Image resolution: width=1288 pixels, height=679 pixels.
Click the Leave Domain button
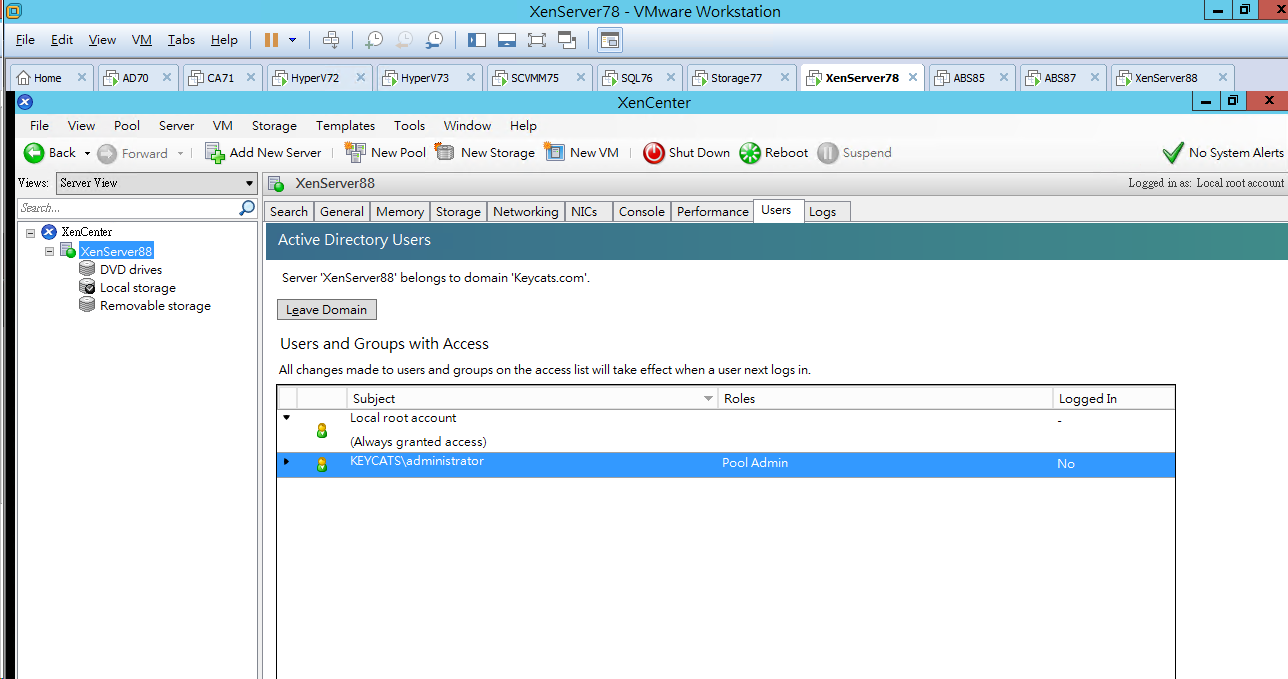tap(327, 310)
